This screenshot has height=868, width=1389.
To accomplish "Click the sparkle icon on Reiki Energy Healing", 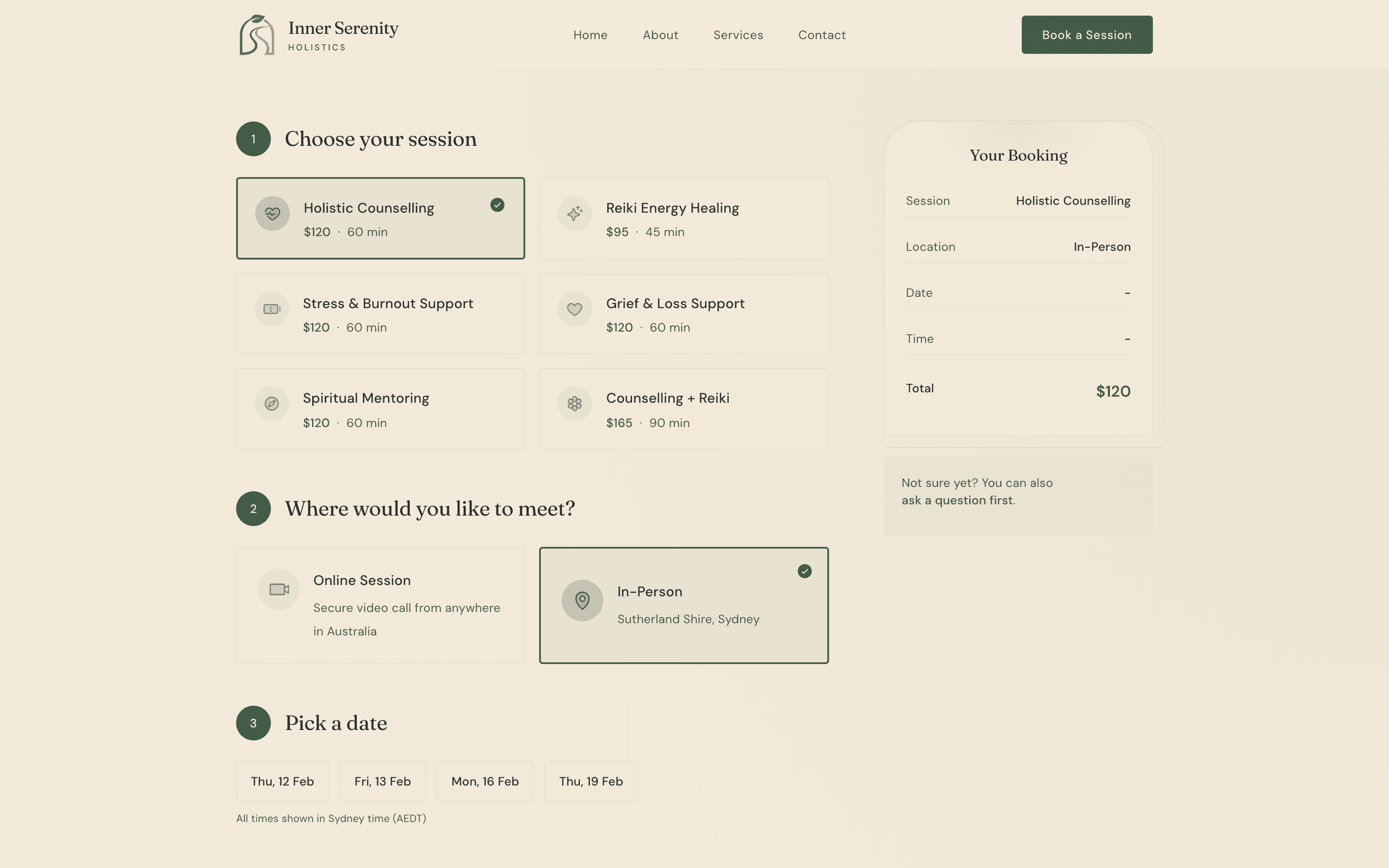I will tap(575, 214).
